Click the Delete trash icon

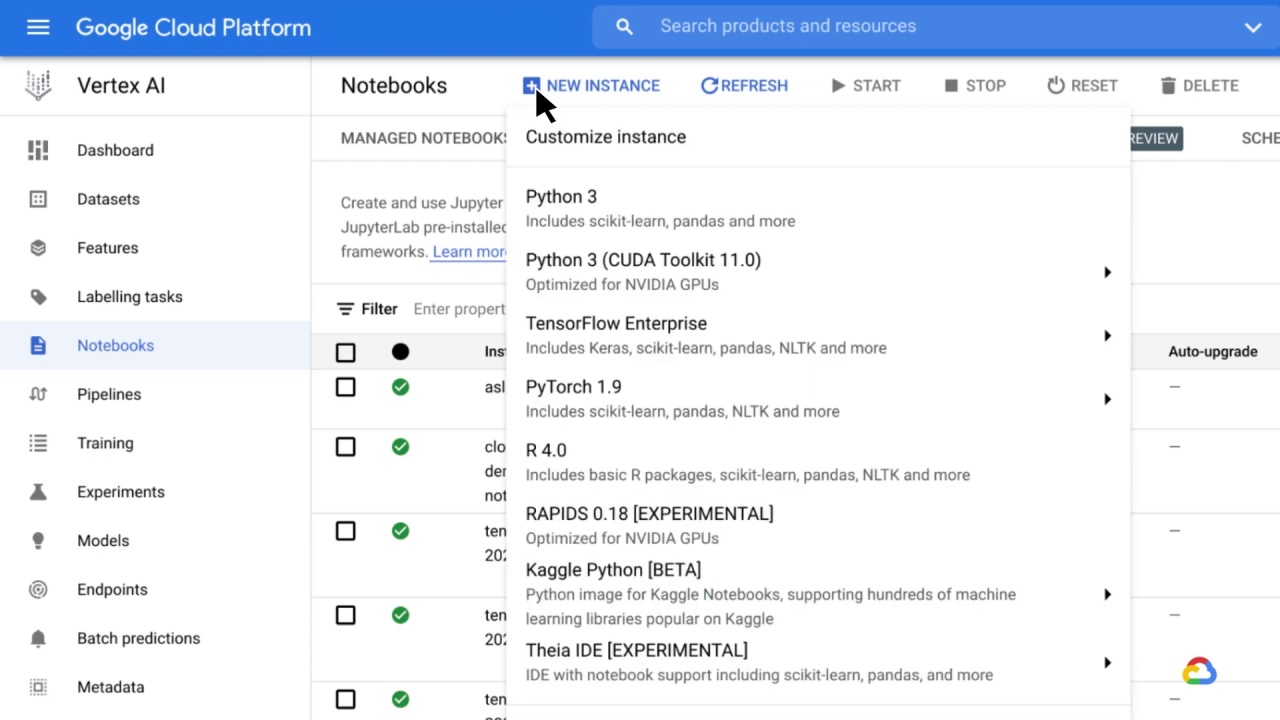point(1168,86)
